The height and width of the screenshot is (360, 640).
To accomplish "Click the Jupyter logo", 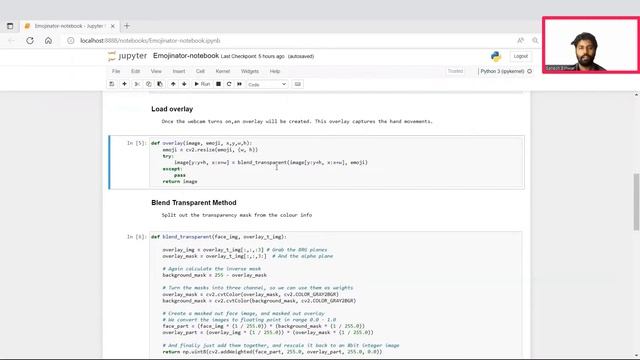I will [127, 56].
